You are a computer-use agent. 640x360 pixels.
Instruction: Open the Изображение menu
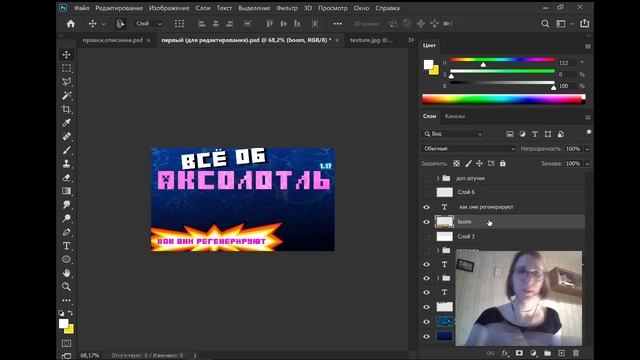tap(169, 8)
